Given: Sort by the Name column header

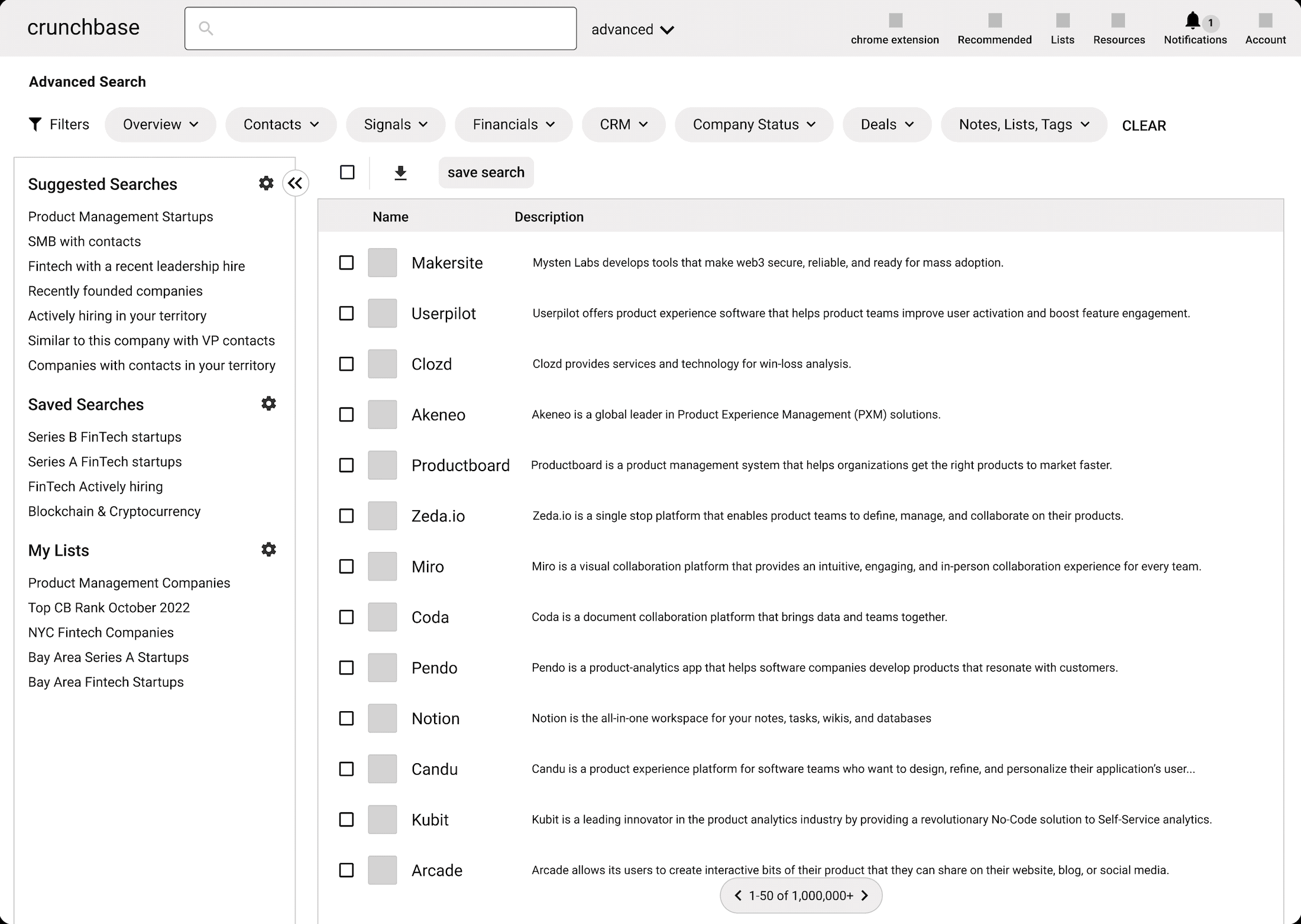Looking at the screenshot, I should tap(390, 217).
